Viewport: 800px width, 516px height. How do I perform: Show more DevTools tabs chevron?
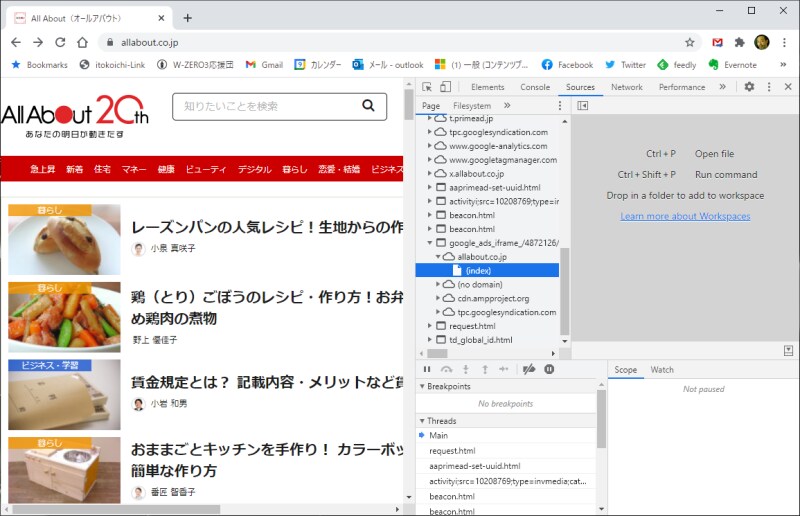coord(722,87)
